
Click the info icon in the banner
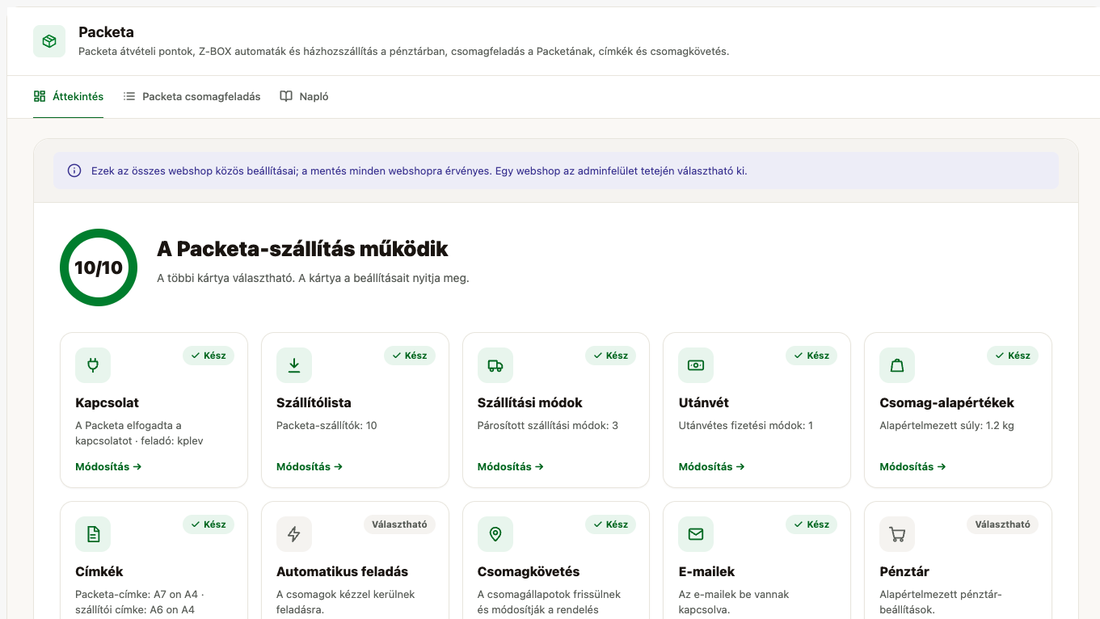tap(74, 171)
